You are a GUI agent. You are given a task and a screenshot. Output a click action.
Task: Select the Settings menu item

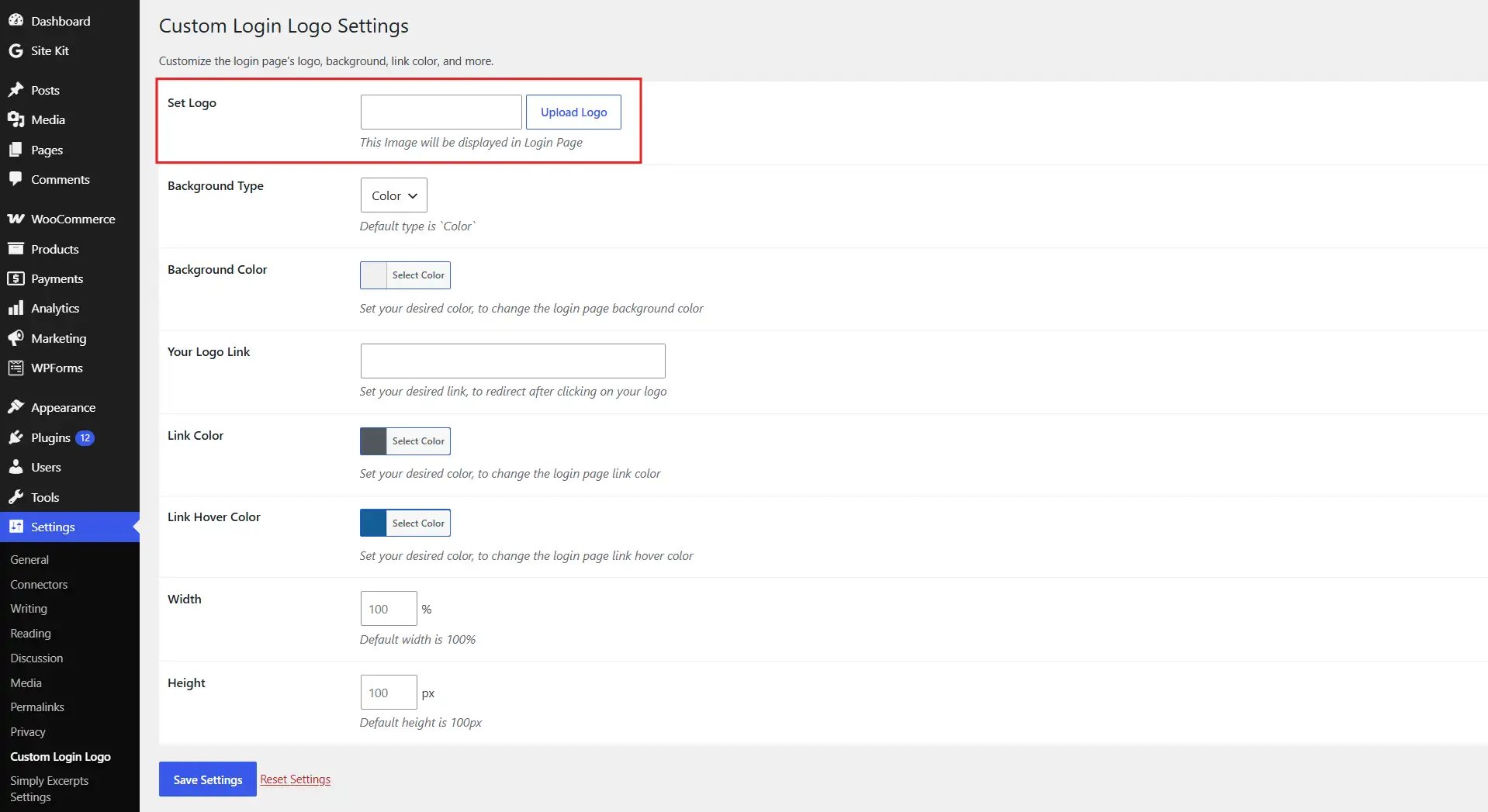70,527
